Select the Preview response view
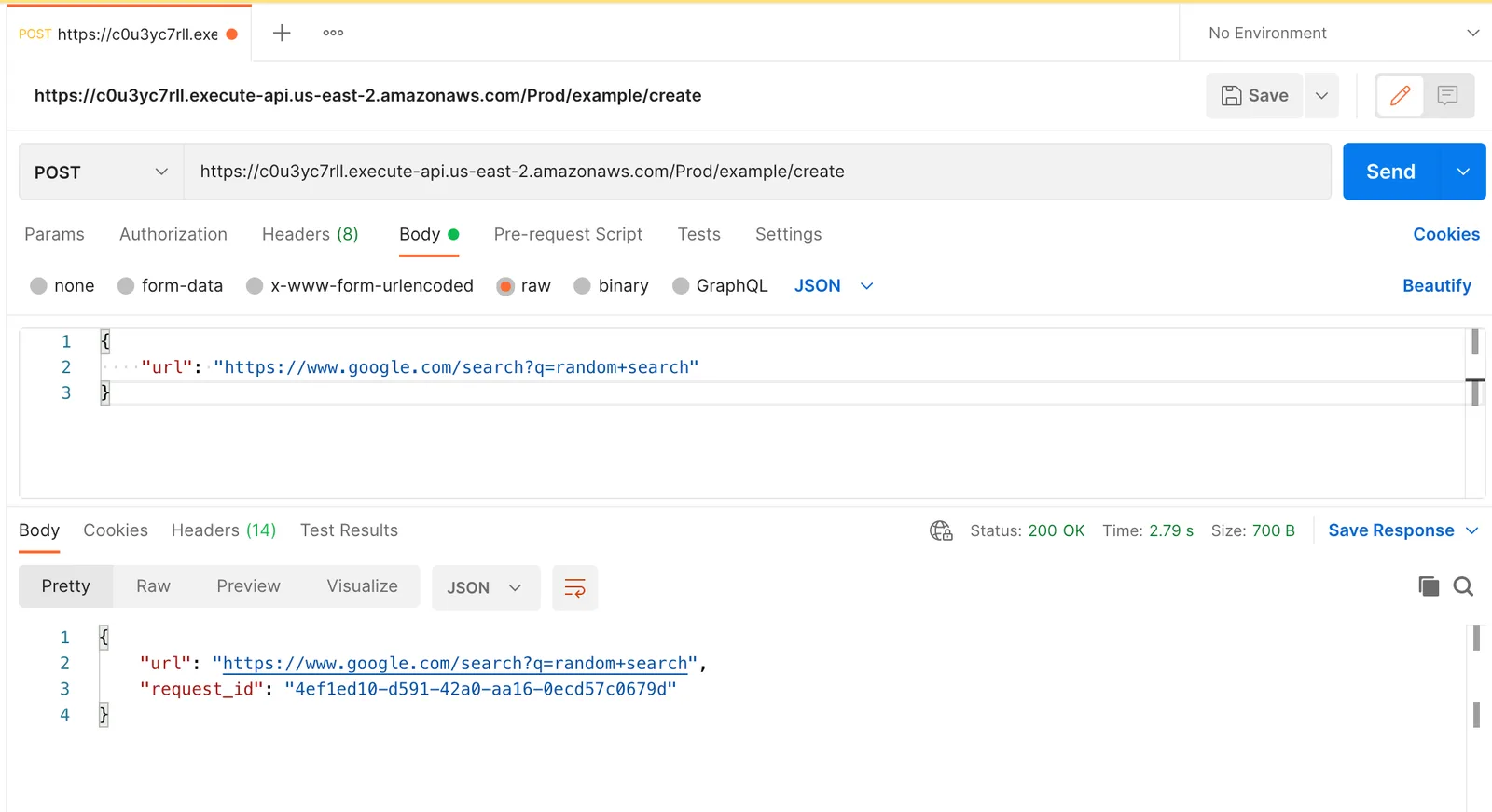Viewport: 1492px width, 812px height. click(248, 586)
